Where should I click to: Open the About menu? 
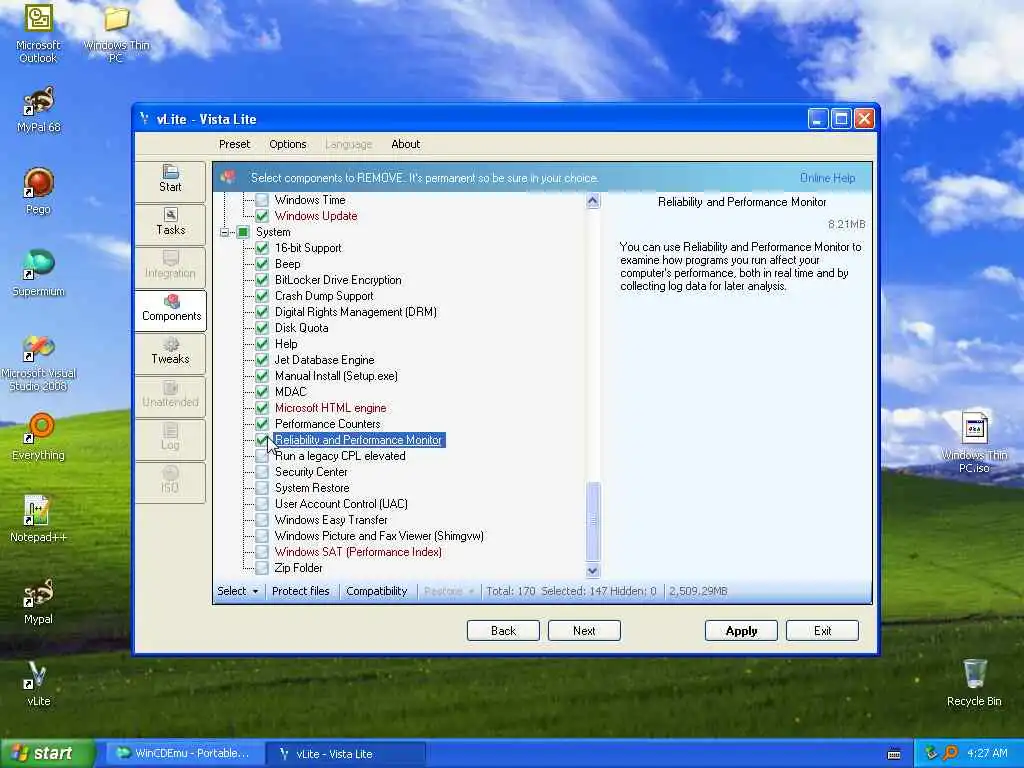click(406, 144)
